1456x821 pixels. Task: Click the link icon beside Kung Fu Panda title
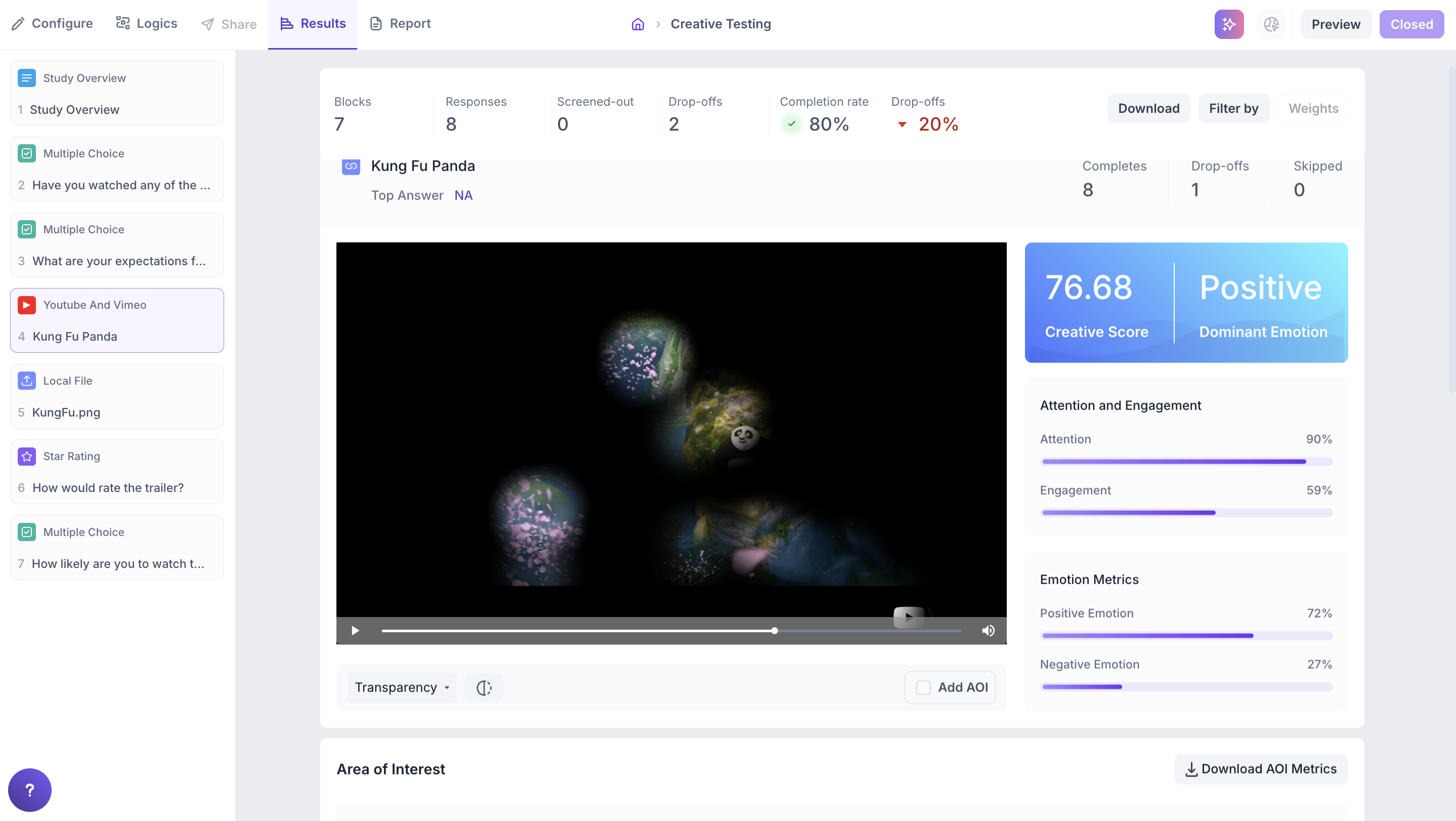351,166
